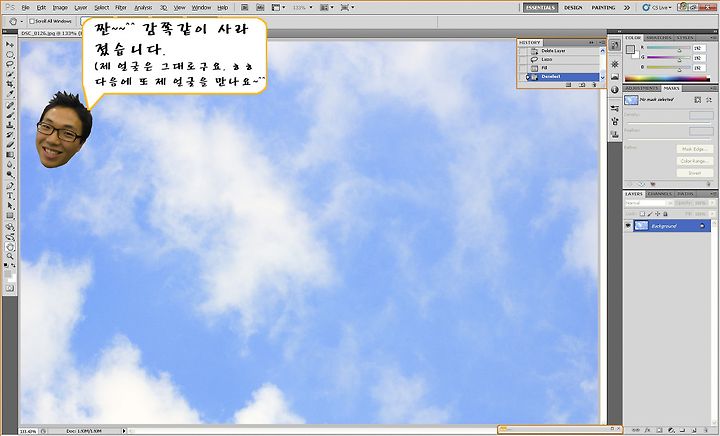Toggle Quick Mask mode

point(10,288)
